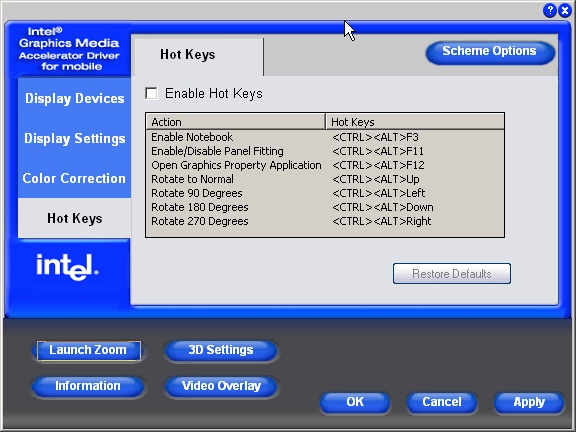Click the <CTRL><ALT>F3 hot key cell

coord(375,137)
